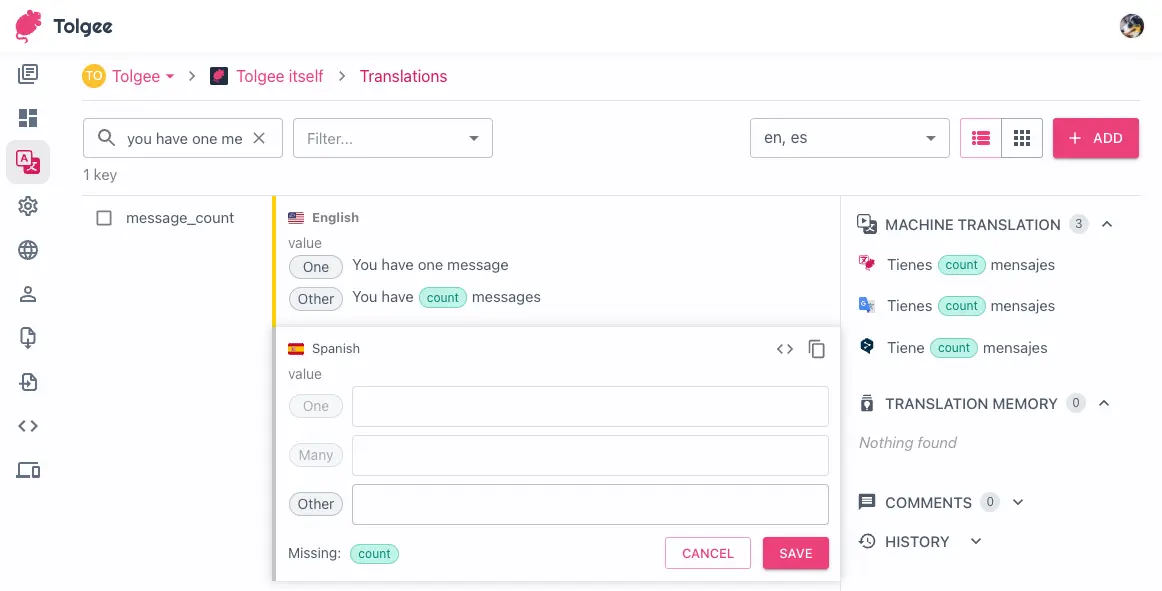Open project dashboard grid icon
Image resolution: width=1162 pixels, height=591 pixels.
pos(28,118)
